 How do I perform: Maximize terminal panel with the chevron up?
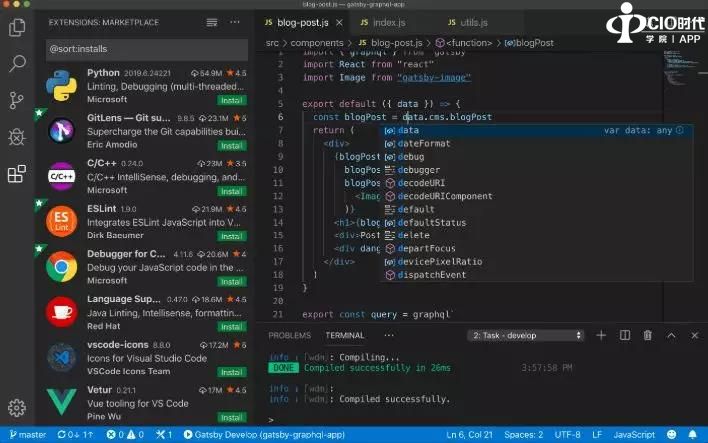pyautogui.click(x=673, y=336)
